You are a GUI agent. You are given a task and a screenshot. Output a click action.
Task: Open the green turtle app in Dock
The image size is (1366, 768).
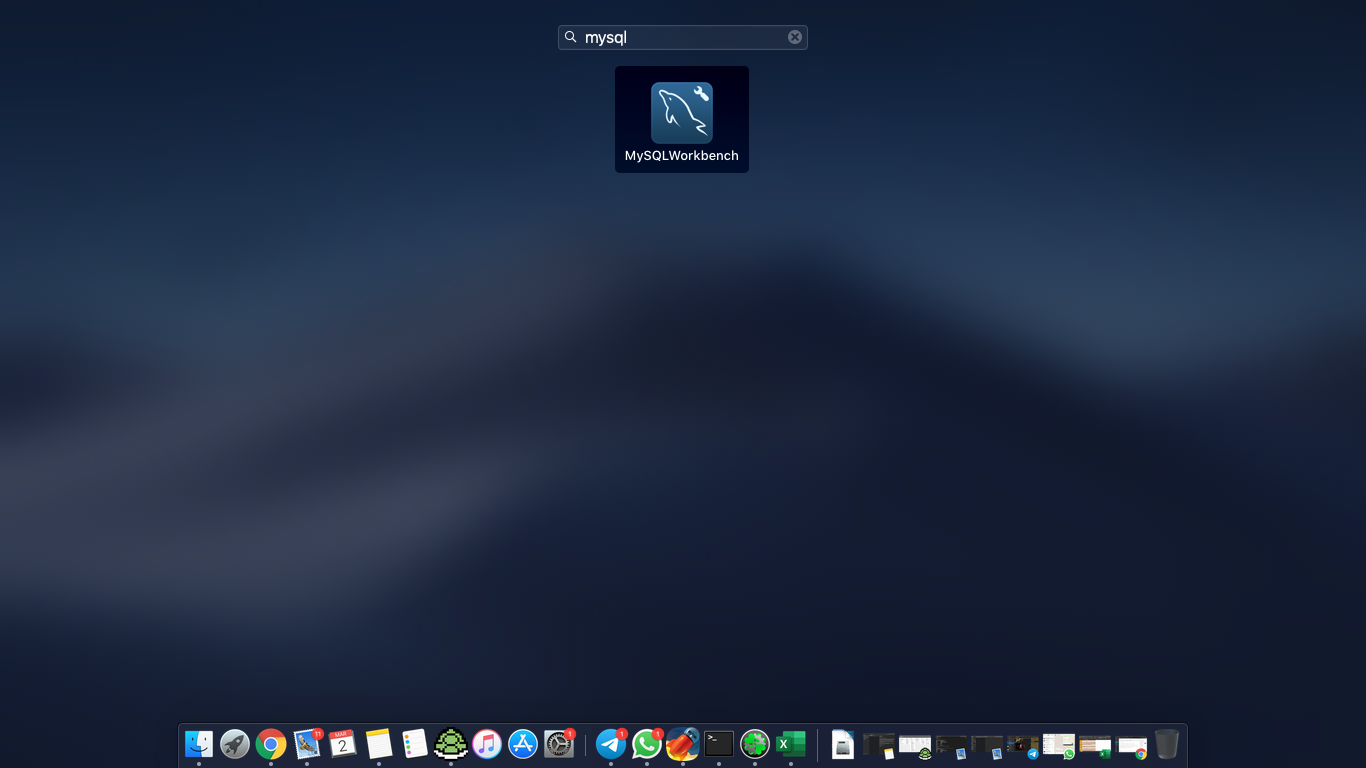pos(451,744)
